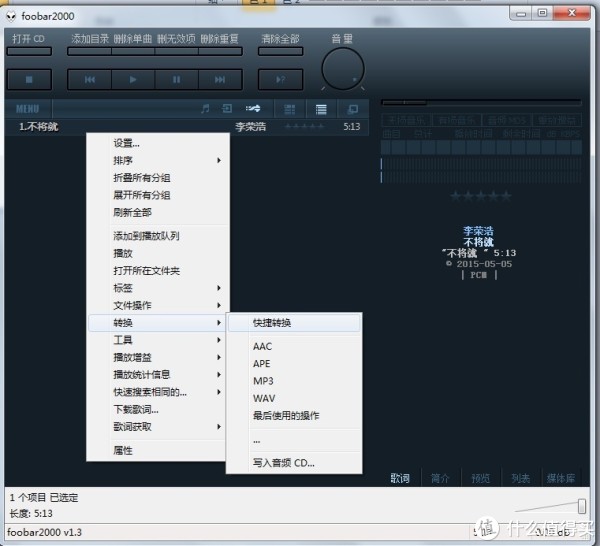Switch to the 歌词 tab

400,478
